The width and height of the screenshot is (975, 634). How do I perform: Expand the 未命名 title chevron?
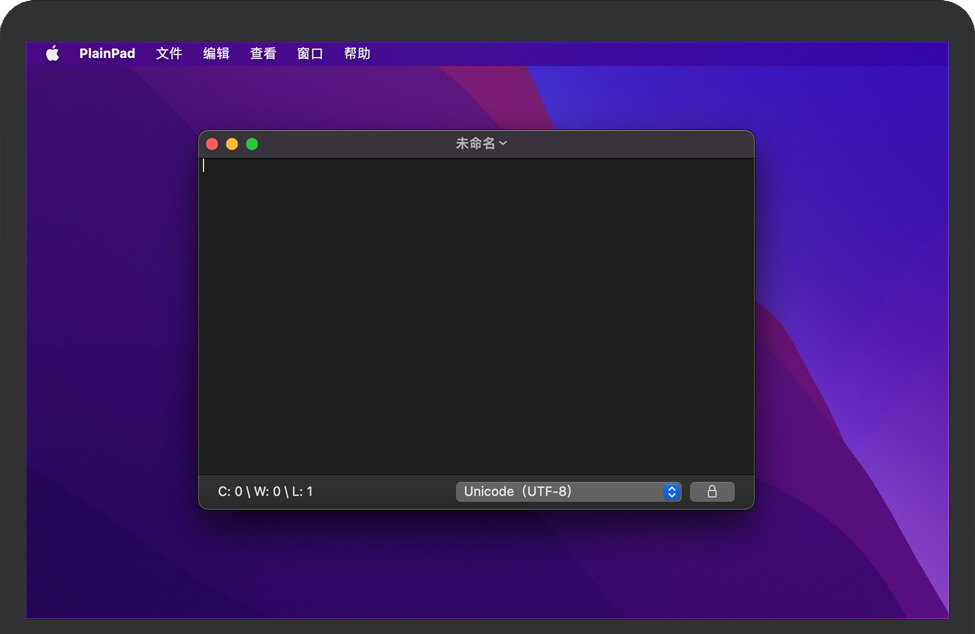click(503, 144)
